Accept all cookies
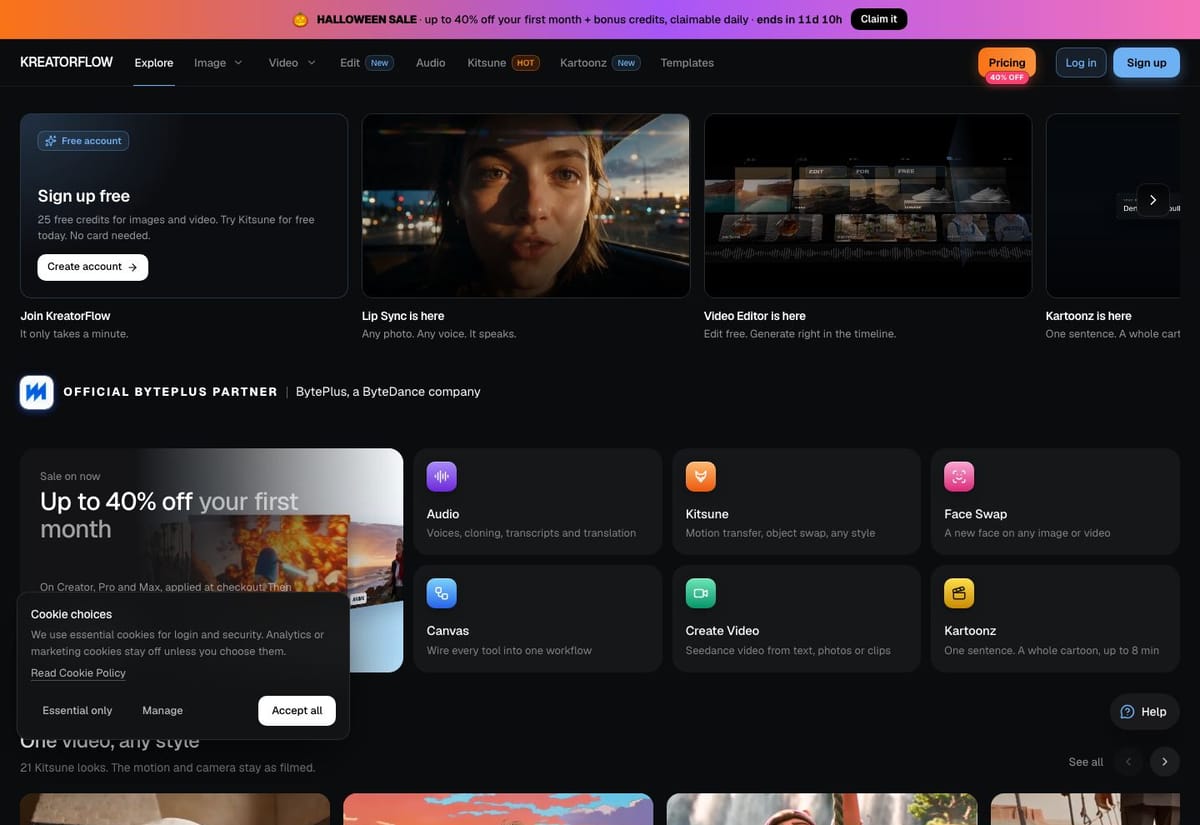 (297, 711)
